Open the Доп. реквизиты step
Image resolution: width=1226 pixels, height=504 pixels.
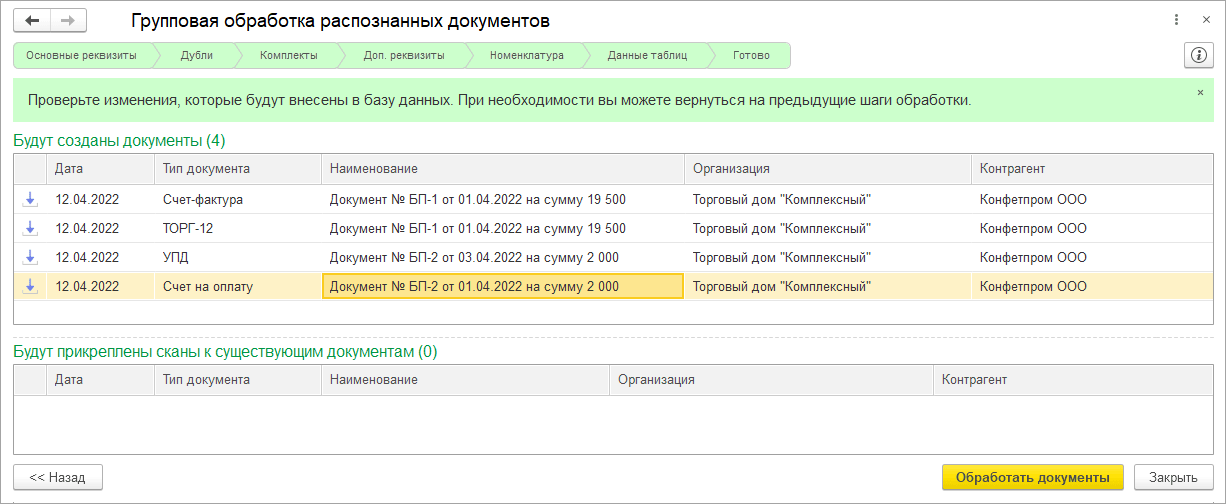tap(404, 56)
